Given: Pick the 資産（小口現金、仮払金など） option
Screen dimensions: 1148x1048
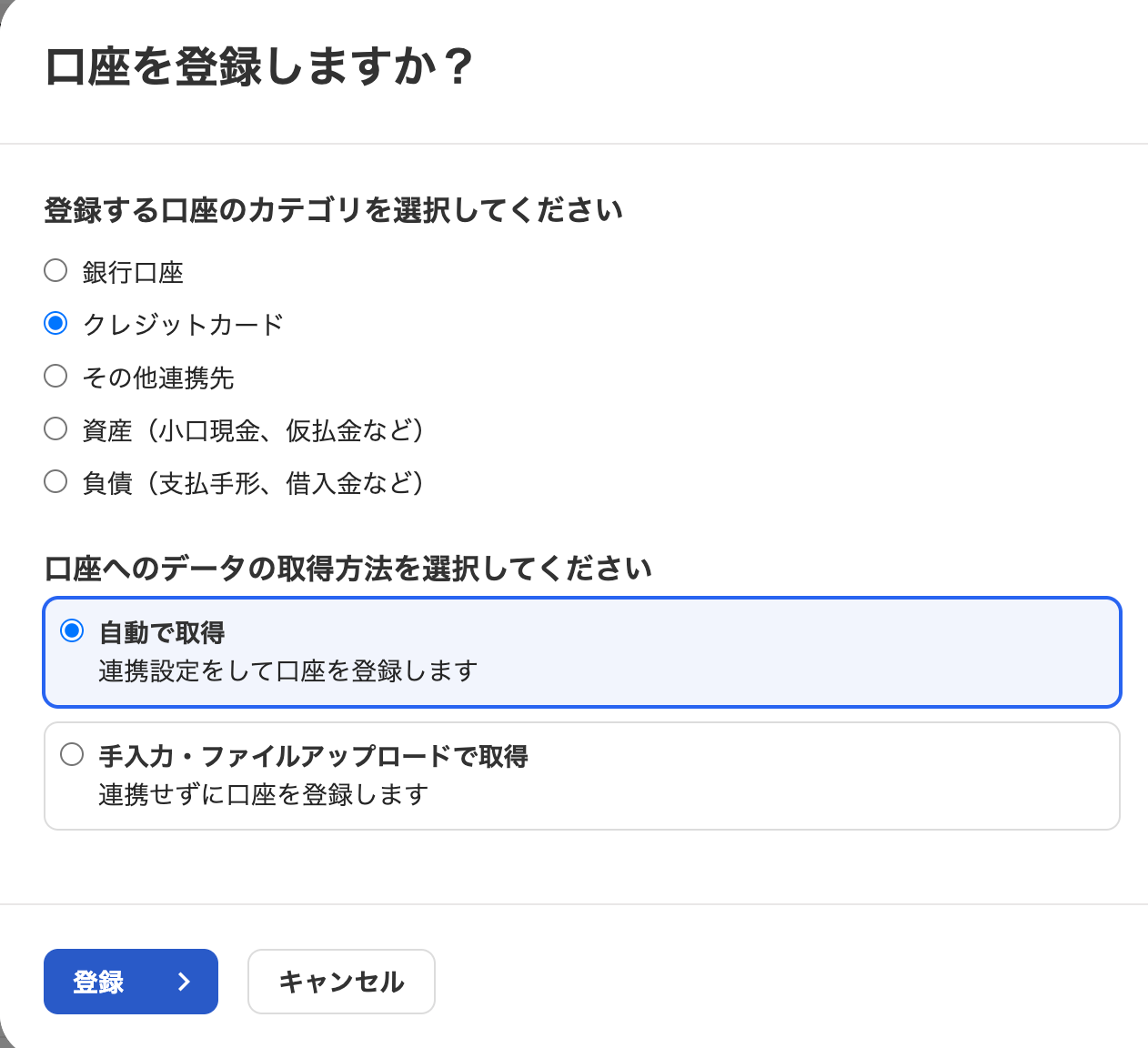Looking at the screenshot, I should pyautogui.click(x=55, y=428).
